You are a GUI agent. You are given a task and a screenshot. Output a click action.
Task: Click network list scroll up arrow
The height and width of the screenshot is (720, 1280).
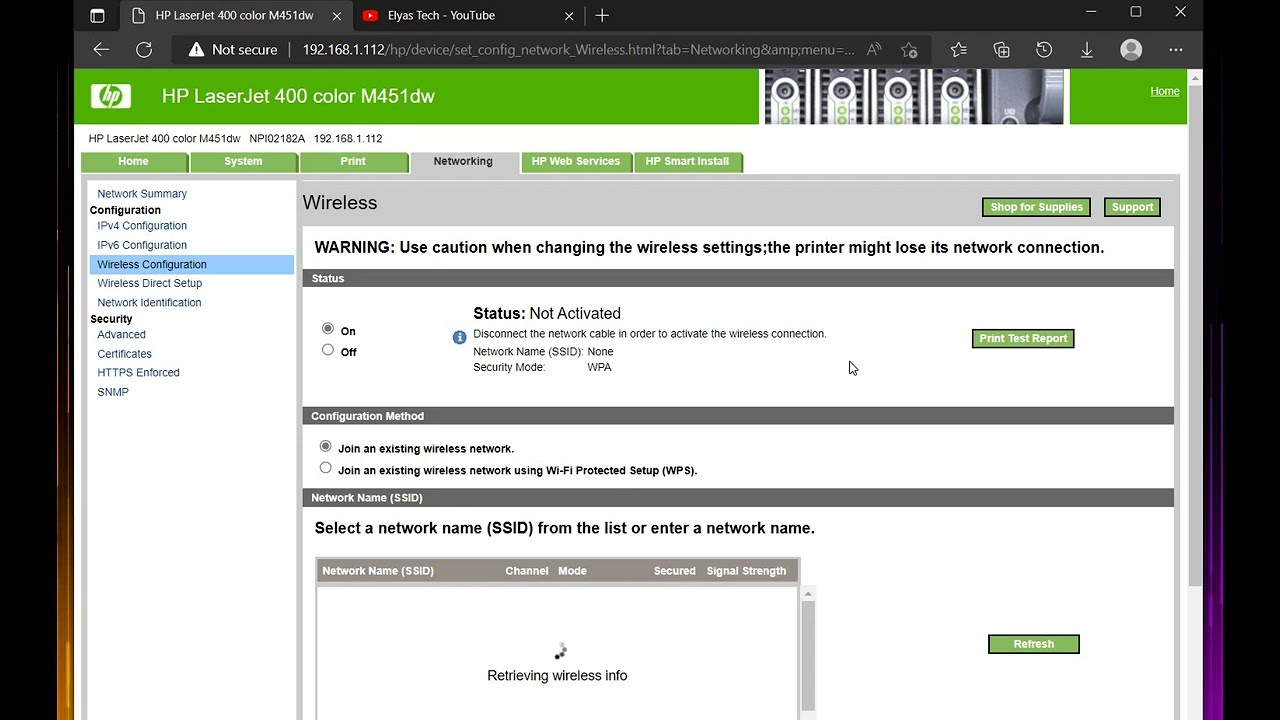point(808,594)
